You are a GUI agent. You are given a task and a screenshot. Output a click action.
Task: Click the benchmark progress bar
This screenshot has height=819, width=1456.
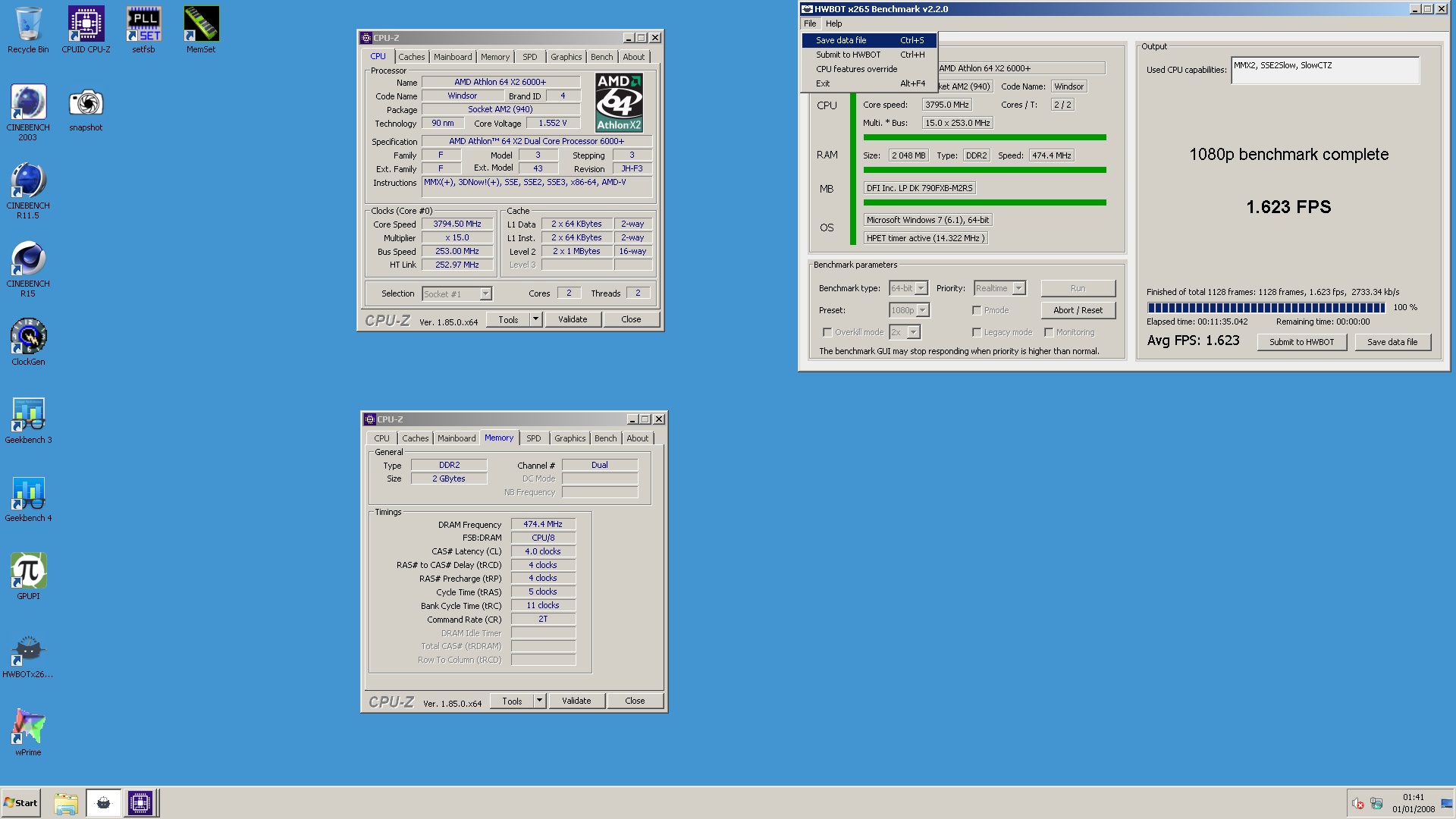1266,307
